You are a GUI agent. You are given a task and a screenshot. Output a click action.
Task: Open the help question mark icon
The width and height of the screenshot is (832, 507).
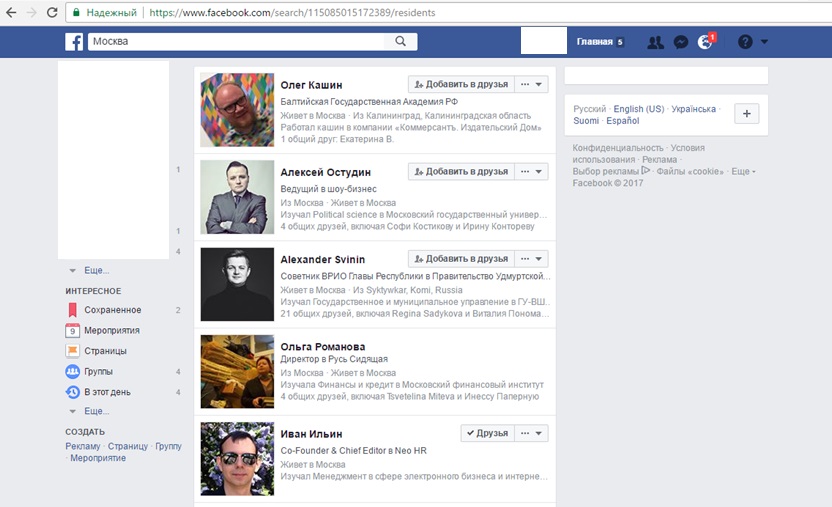(x=744, y=42)
